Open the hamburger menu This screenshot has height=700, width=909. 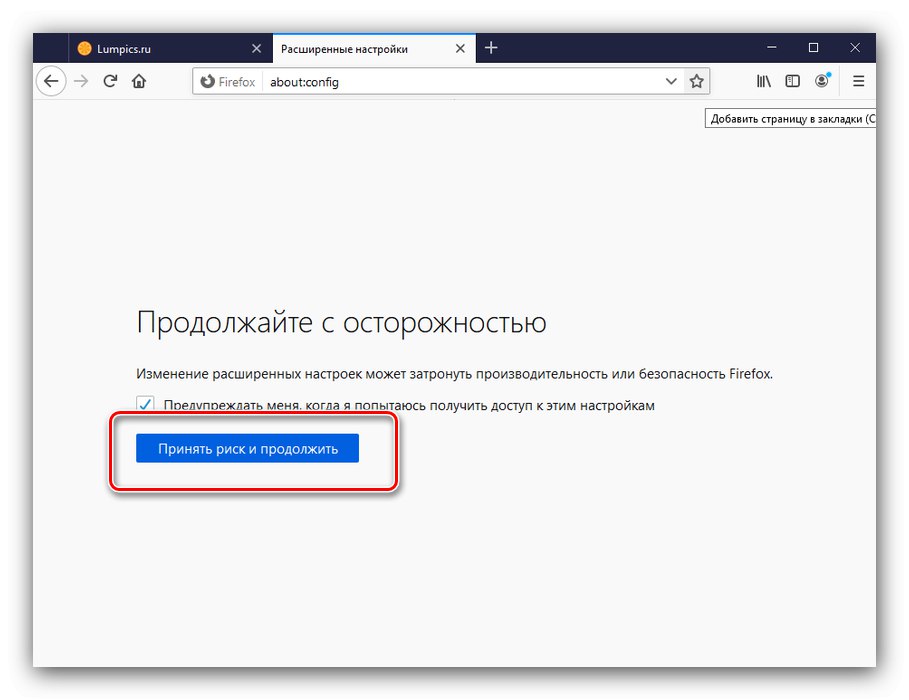pos(858,81)
